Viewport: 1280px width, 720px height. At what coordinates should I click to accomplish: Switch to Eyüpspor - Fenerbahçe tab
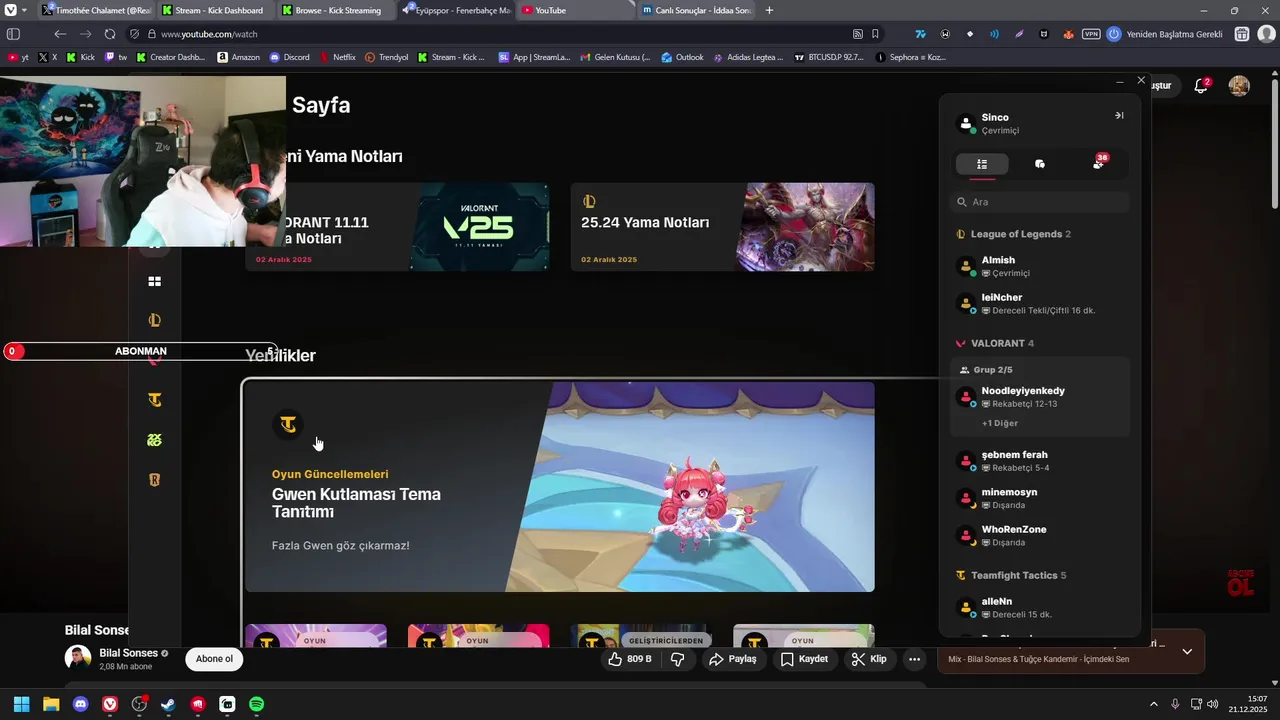pyautogui.click(x=456, y=10)
